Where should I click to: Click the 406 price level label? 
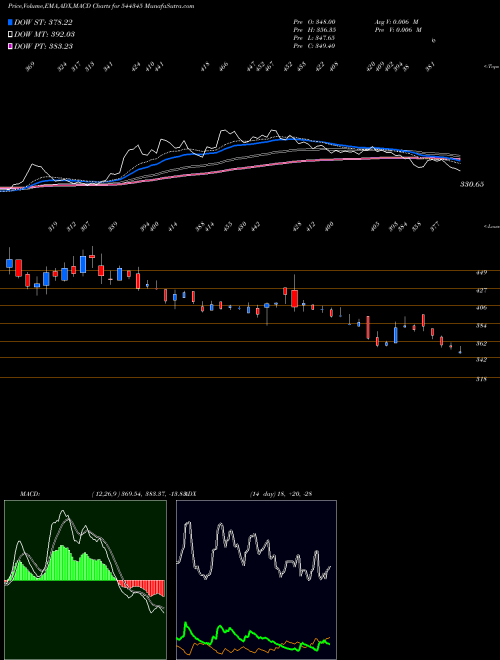point(481,308)
